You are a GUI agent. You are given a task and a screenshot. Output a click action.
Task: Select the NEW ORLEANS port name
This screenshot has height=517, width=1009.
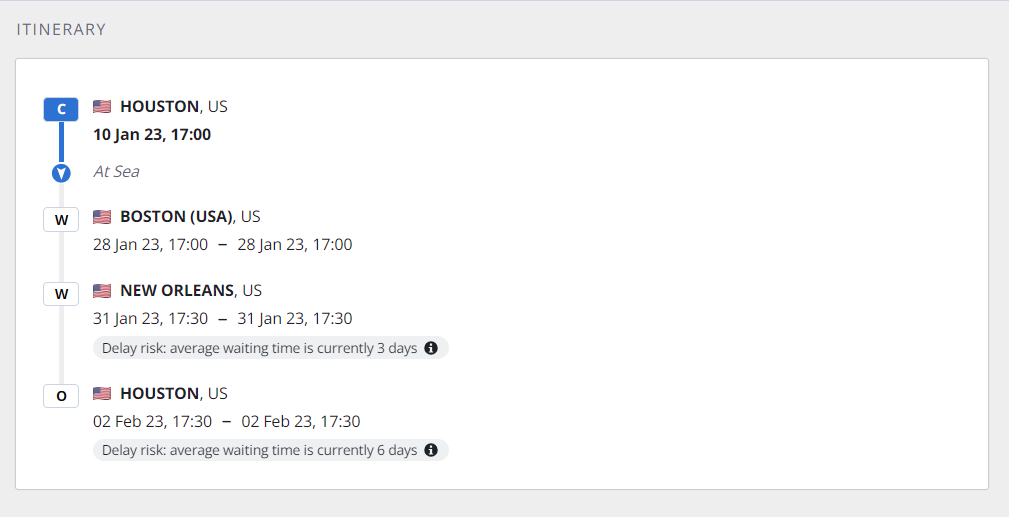tap(177, 291)
